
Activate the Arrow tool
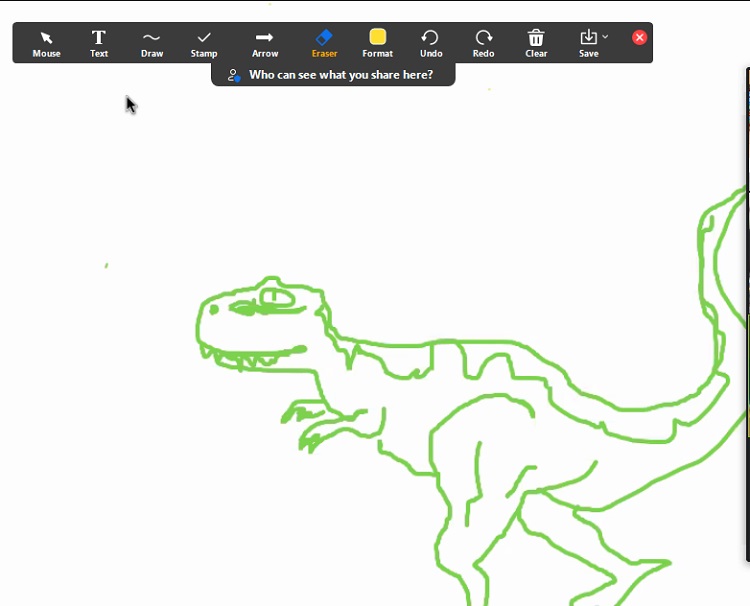click(x=265, y=44)
